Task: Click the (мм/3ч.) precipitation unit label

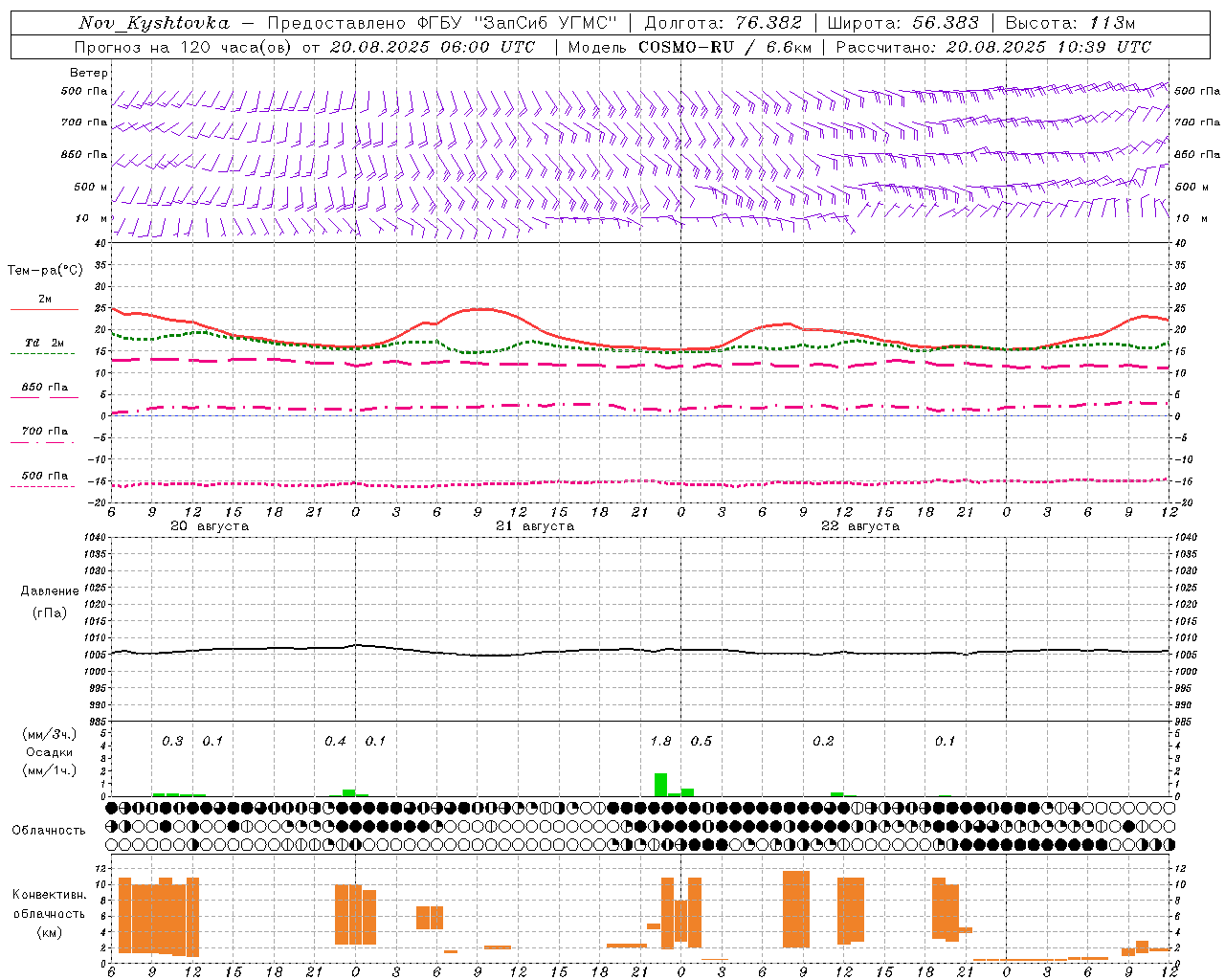Action: click(50, 734)
